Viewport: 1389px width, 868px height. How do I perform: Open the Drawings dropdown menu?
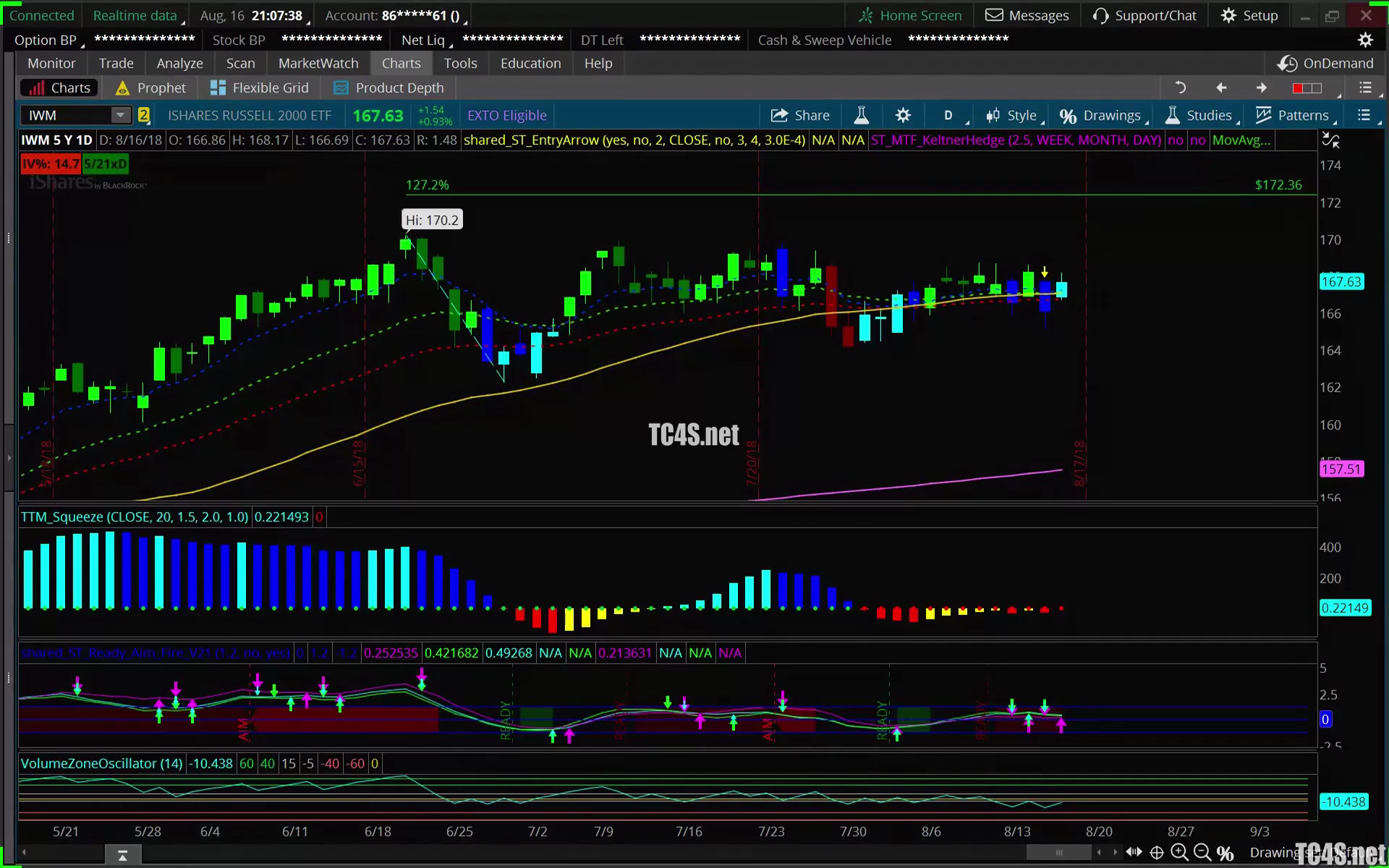tap(1103, 115)
